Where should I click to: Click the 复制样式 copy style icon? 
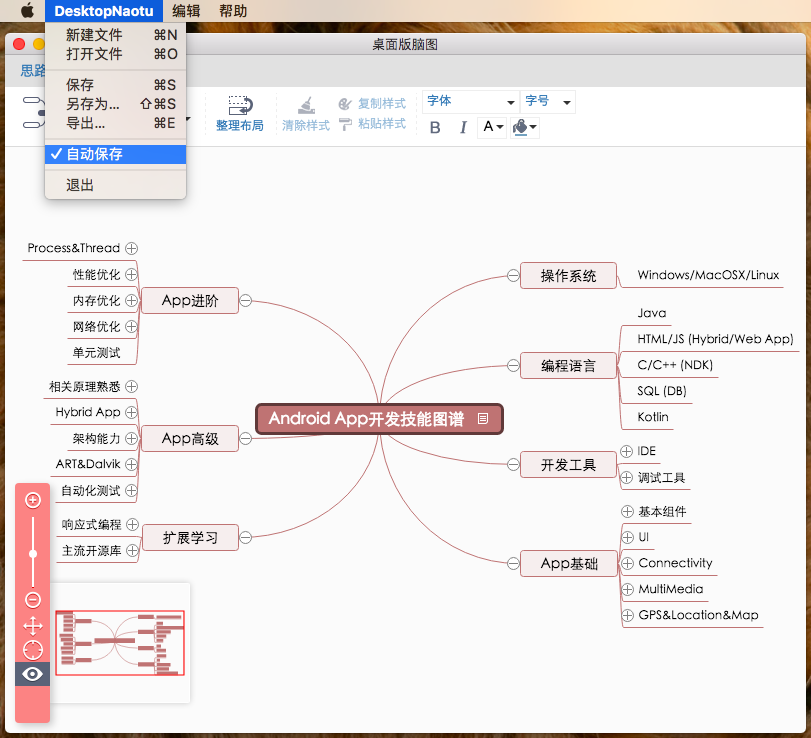click(345, 103)
